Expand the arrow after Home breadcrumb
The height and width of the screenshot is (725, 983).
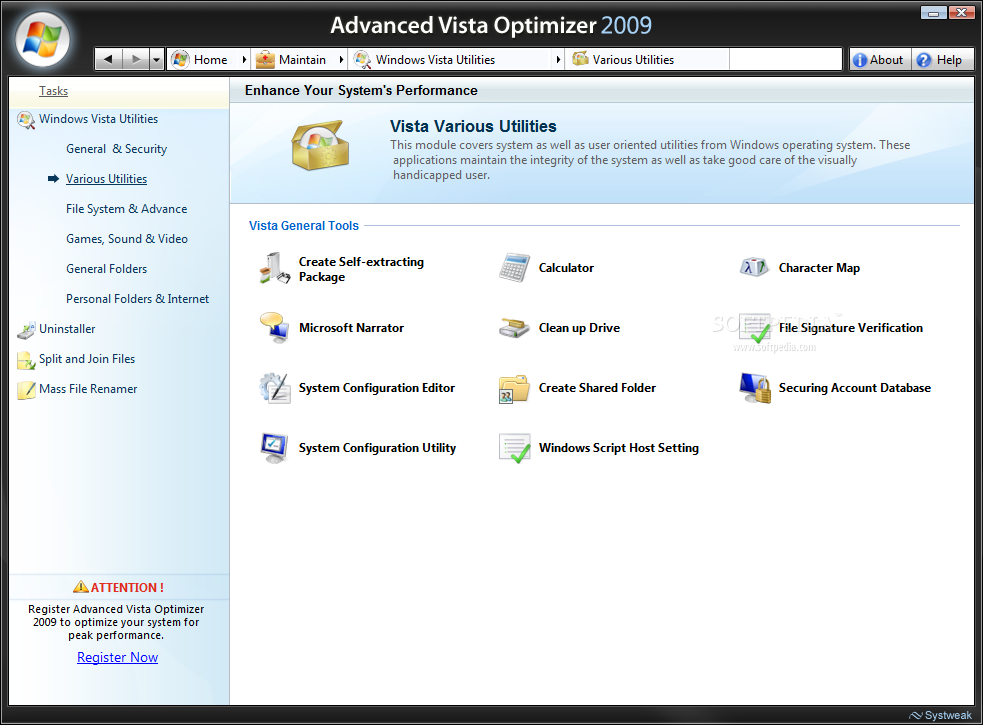click(244, 60)
